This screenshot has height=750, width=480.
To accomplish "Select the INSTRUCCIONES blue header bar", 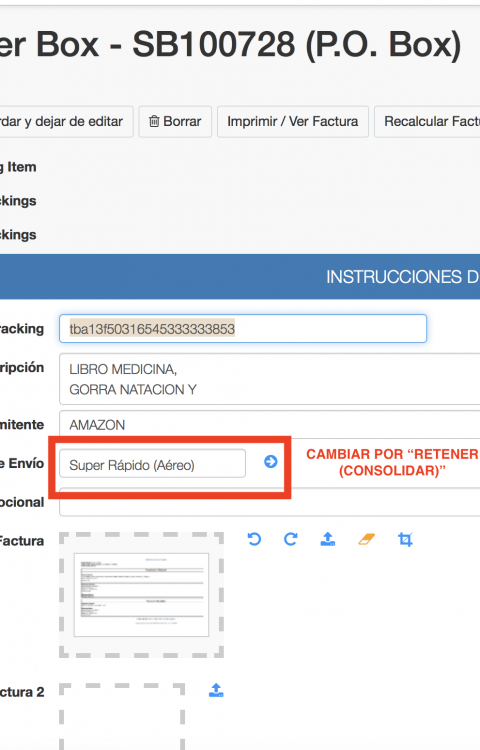I will [240, 276].
